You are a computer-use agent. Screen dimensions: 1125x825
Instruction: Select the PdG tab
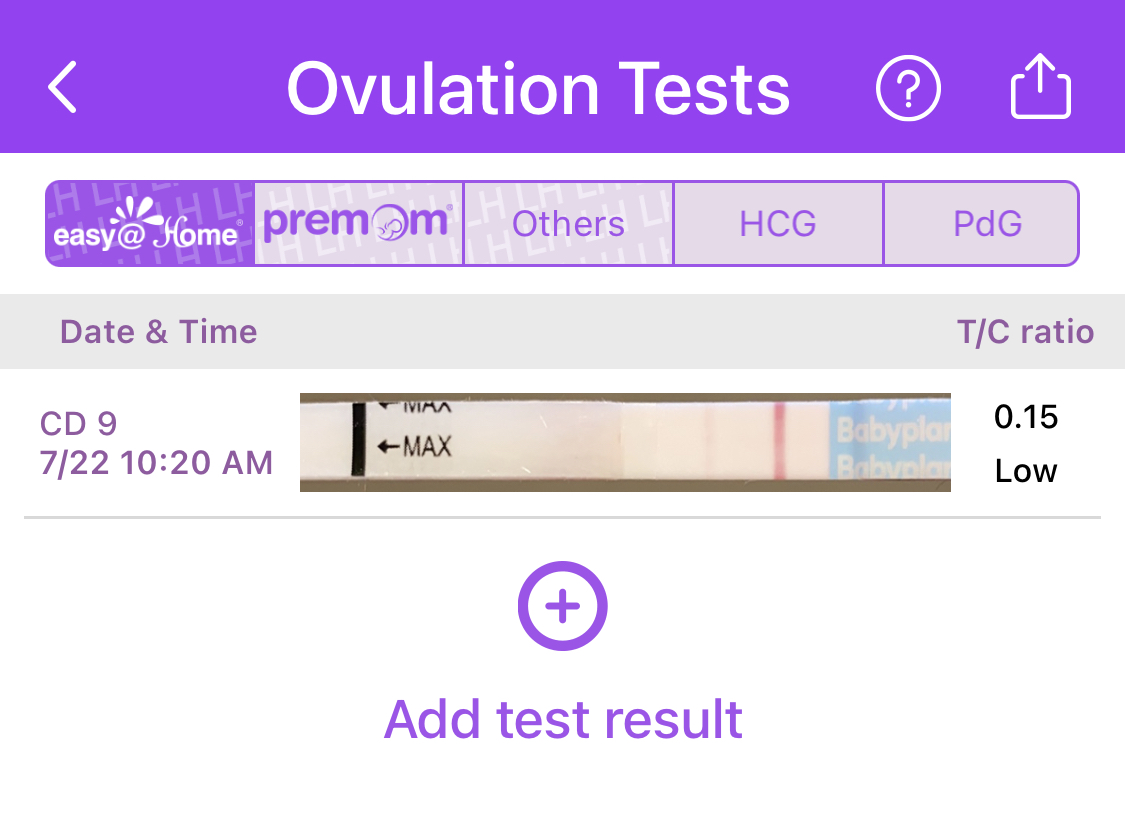pos(986,224)
